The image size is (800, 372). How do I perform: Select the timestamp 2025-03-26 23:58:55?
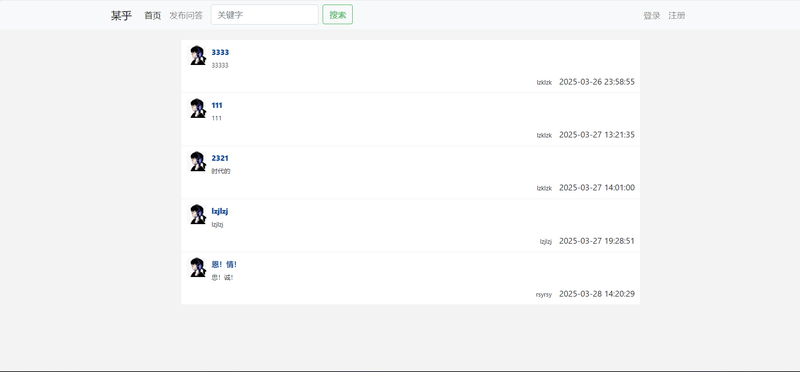point(597,82)
